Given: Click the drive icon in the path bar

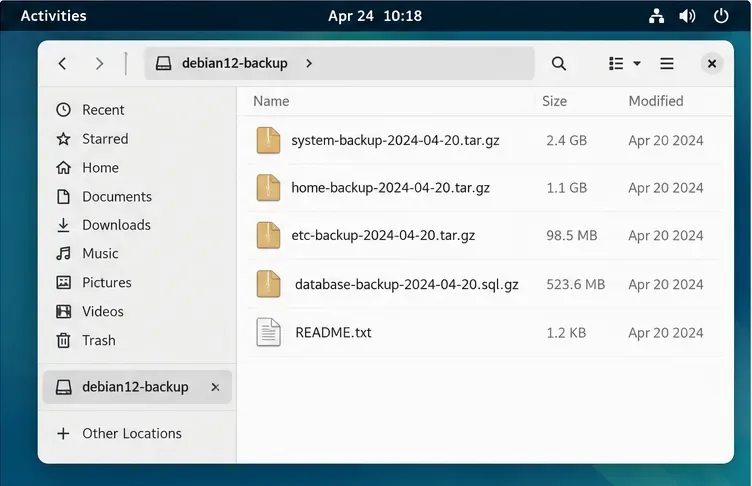Looking at the screenshot, I should 164,63.
